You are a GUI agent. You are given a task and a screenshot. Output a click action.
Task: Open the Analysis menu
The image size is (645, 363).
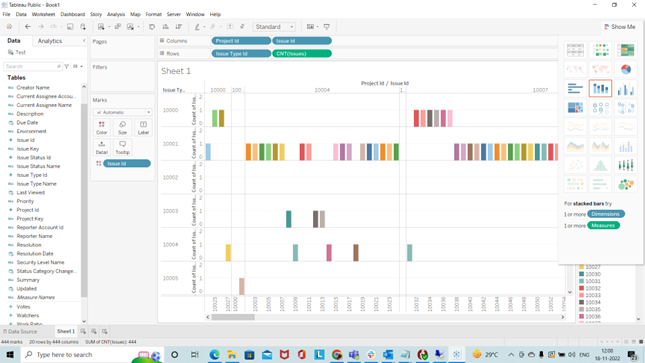[116, 14]
